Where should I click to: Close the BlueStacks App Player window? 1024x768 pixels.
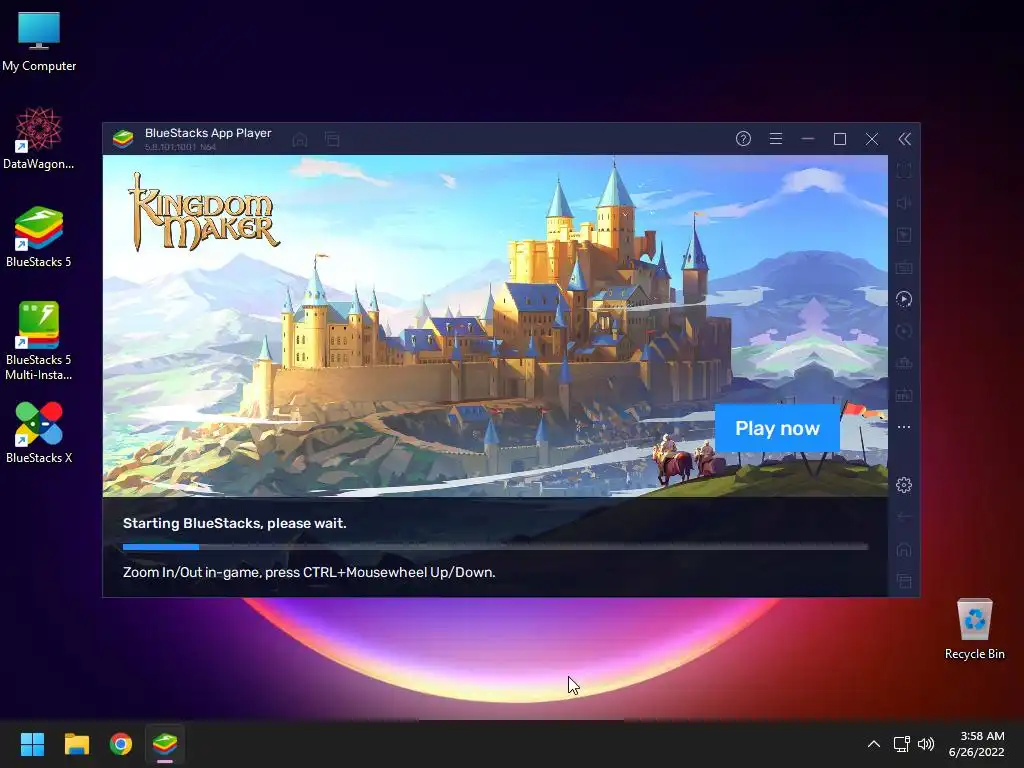tap(872, 138)
